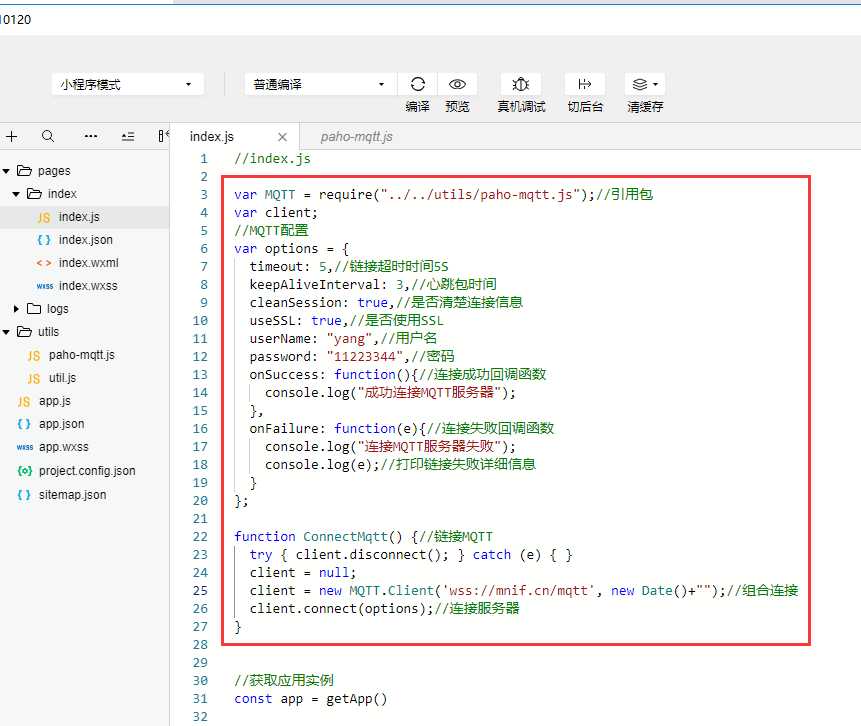Open the more options ellipsis icon
Image resolution: width=861 pixels, height=726 pixels.
pyautogui.click(x=91, y=136)
